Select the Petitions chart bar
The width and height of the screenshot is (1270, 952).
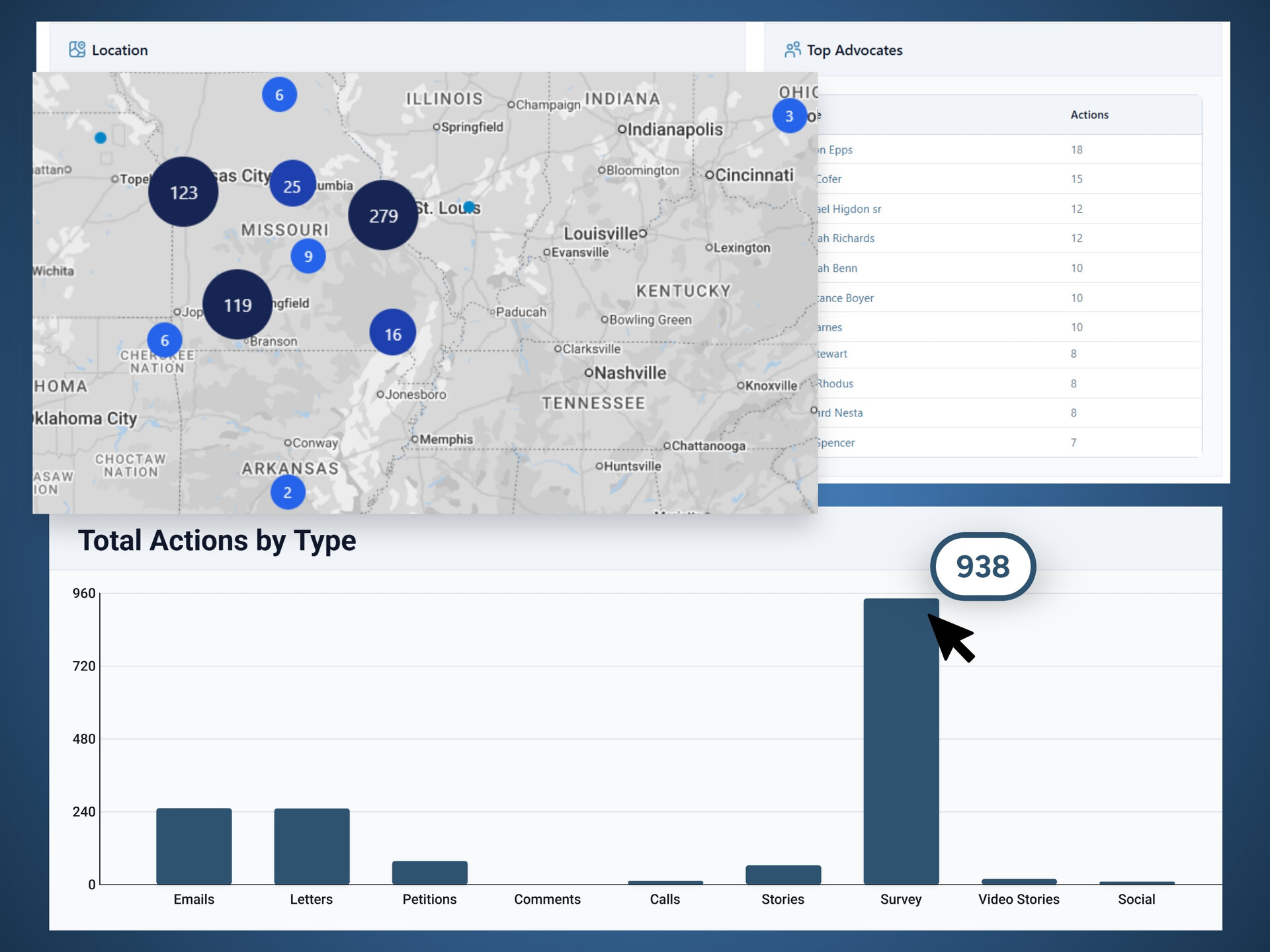coord(429,872)
